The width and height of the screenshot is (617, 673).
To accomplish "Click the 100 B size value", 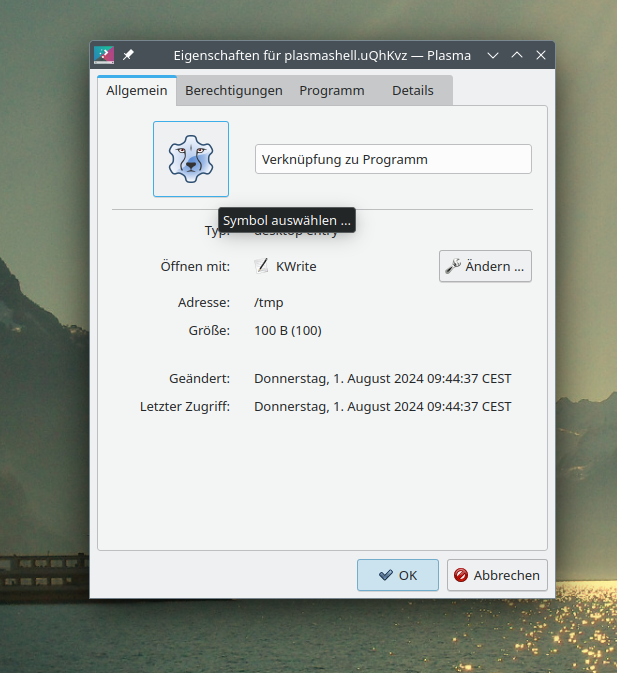I will (287, 330).
